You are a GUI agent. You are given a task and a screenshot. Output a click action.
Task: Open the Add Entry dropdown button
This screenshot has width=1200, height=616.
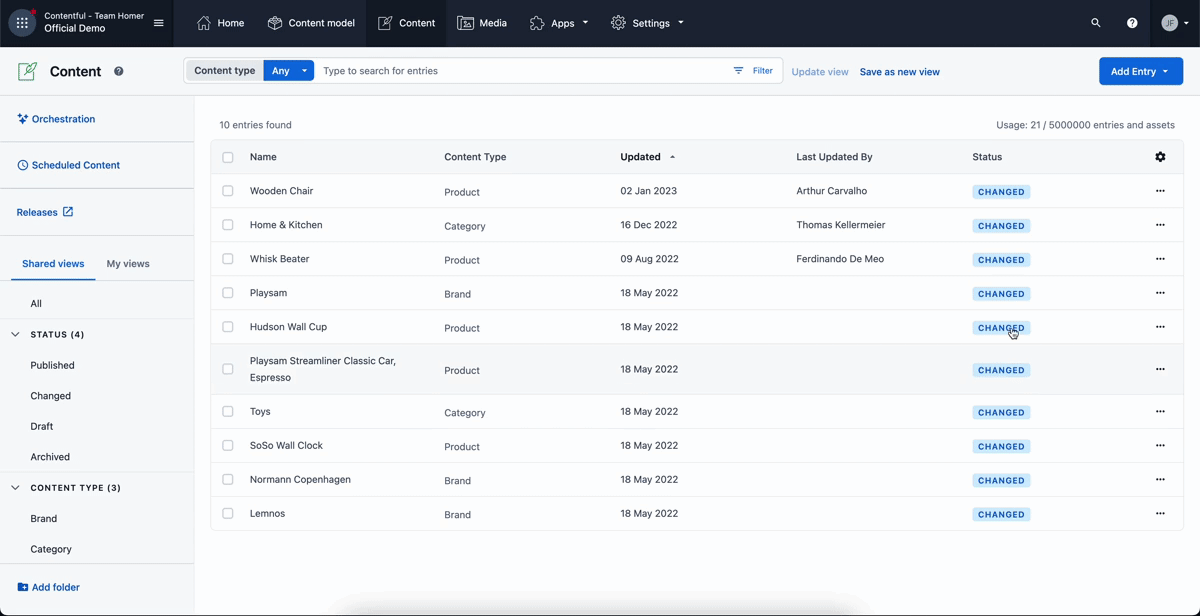1141,71
